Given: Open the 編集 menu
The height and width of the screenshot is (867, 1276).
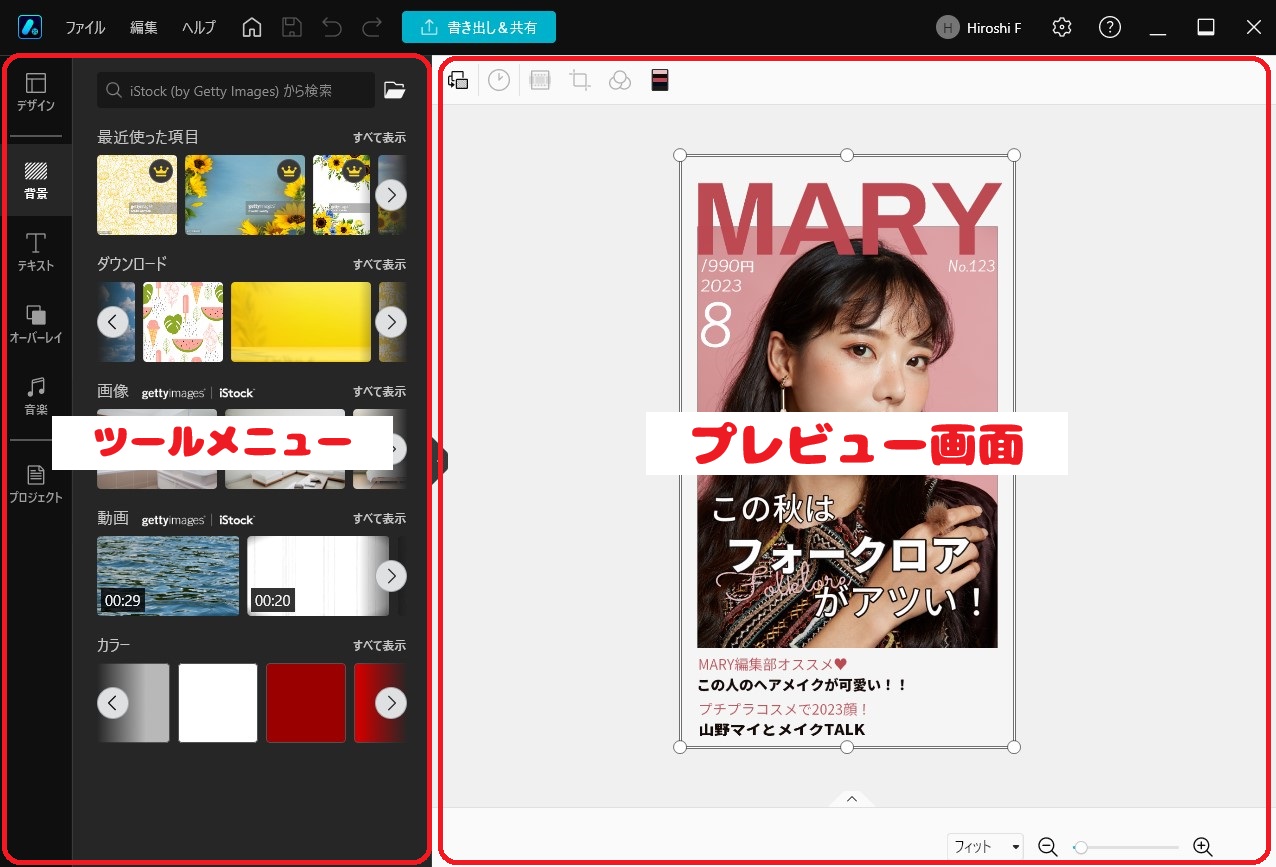Looking at the screenshot, I should point(144,28).
